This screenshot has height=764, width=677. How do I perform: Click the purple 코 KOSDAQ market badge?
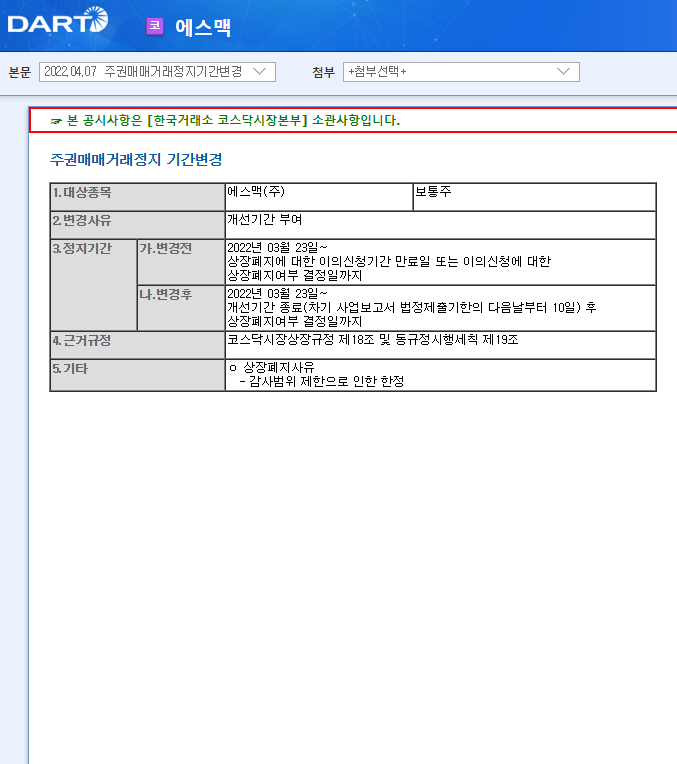point(155,26)
